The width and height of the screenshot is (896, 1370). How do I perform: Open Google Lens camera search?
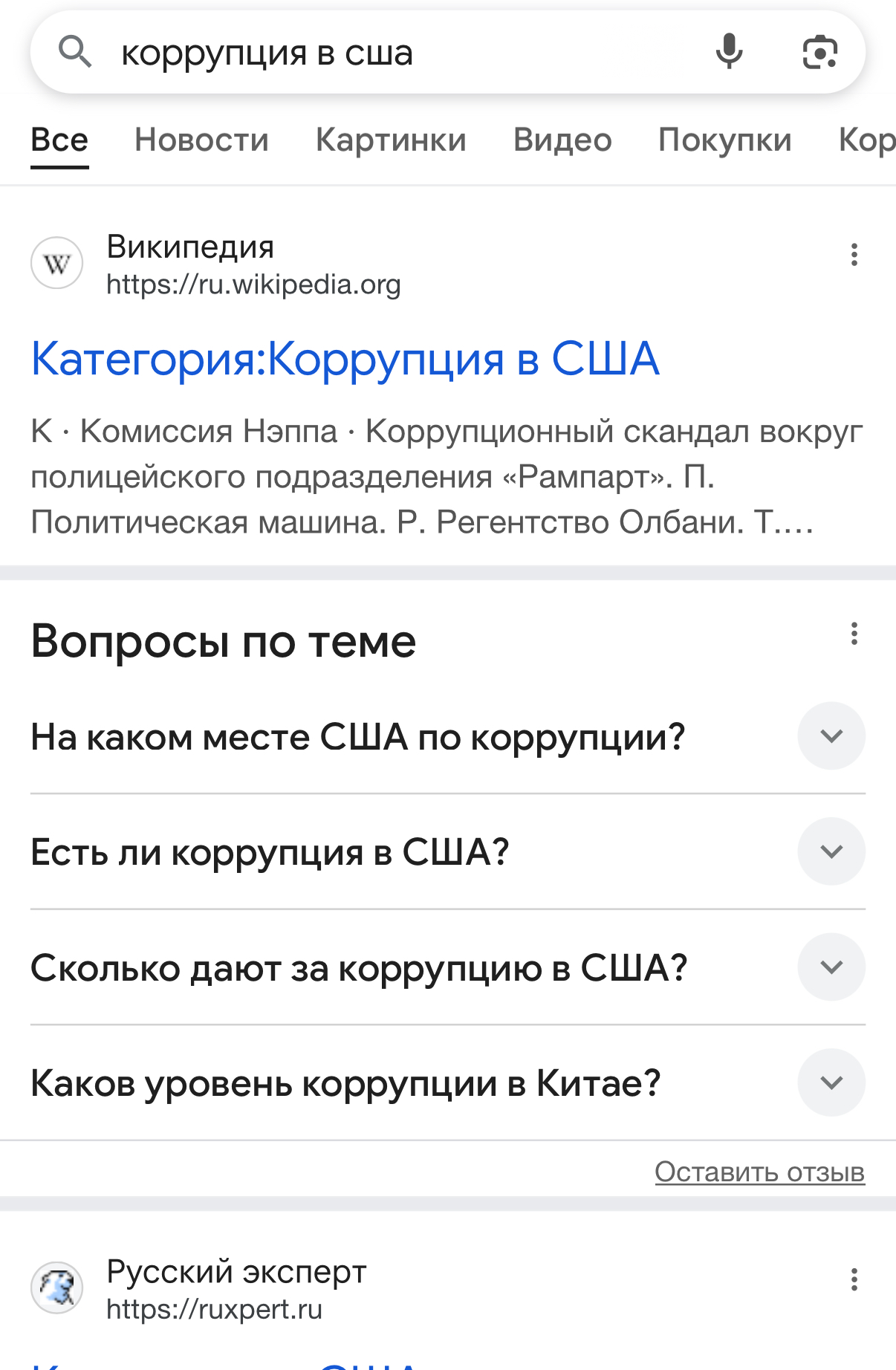(x=820, y=52)
